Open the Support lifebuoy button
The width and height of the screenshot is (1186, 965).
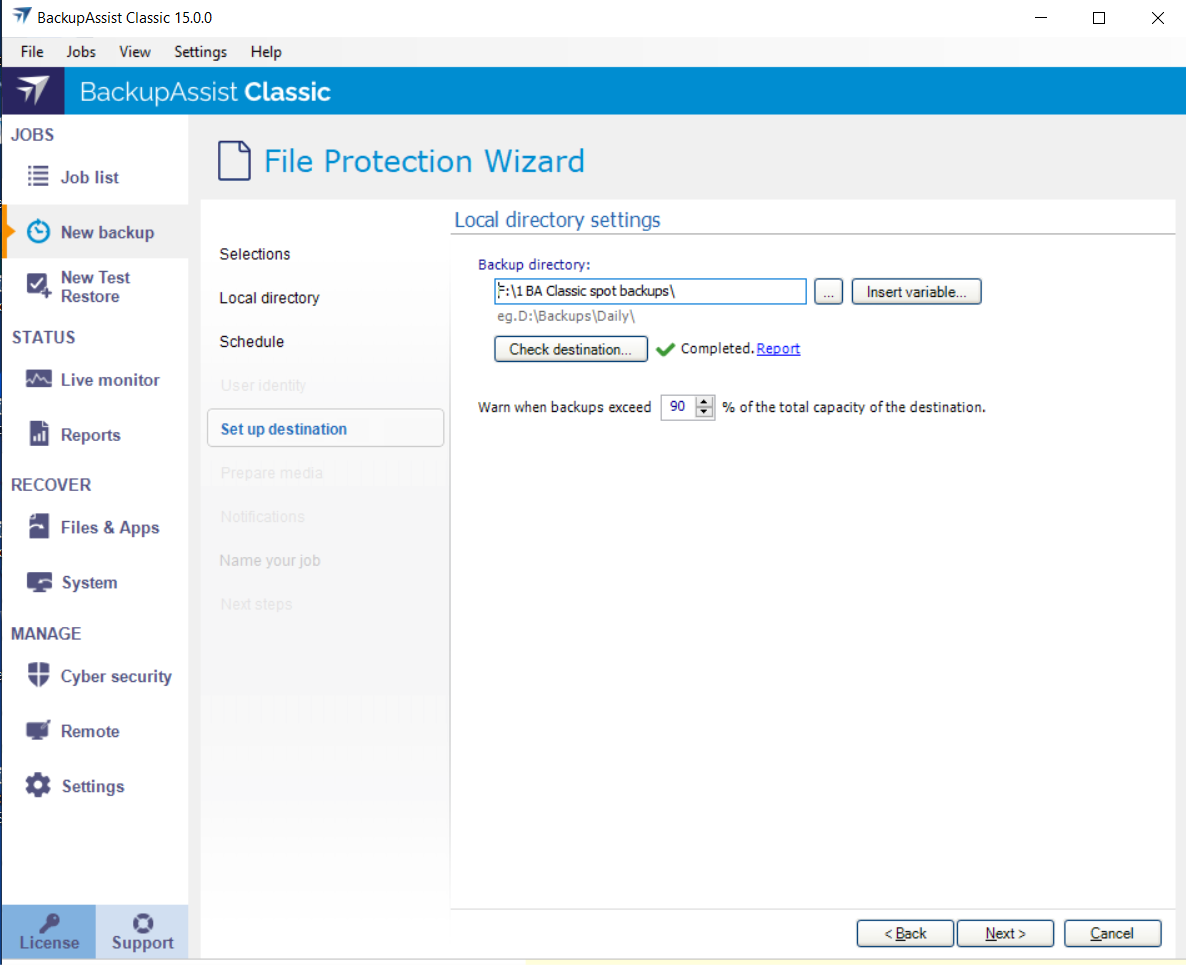pos(142,932)
